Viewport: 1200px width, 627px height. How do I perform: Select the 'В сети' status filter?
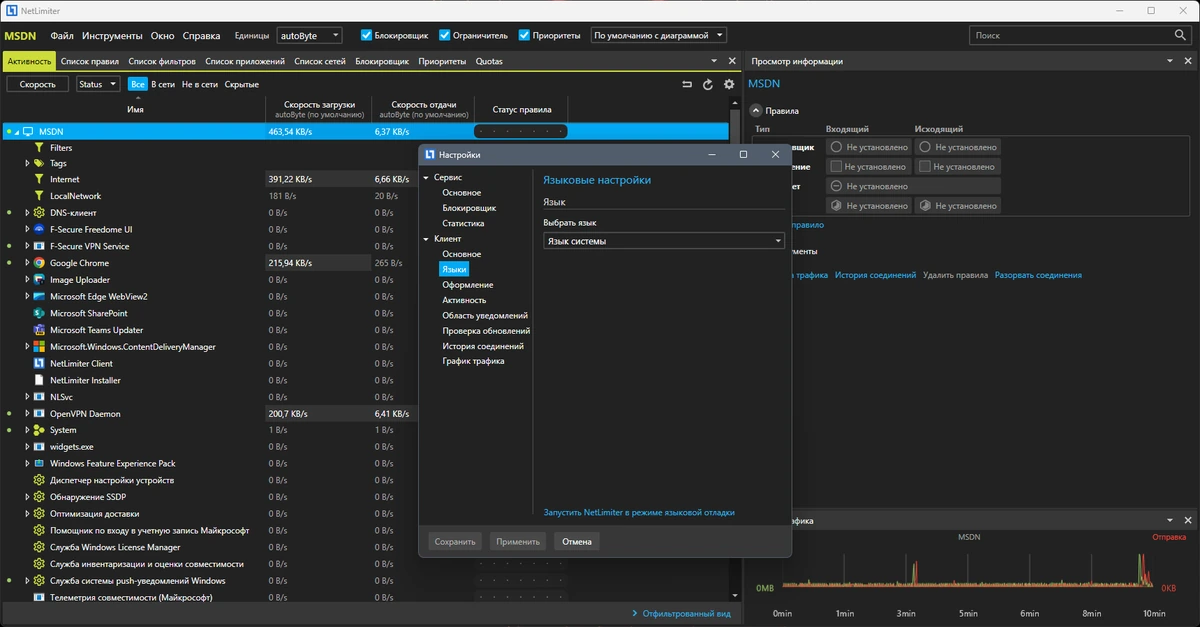(163, 85)
